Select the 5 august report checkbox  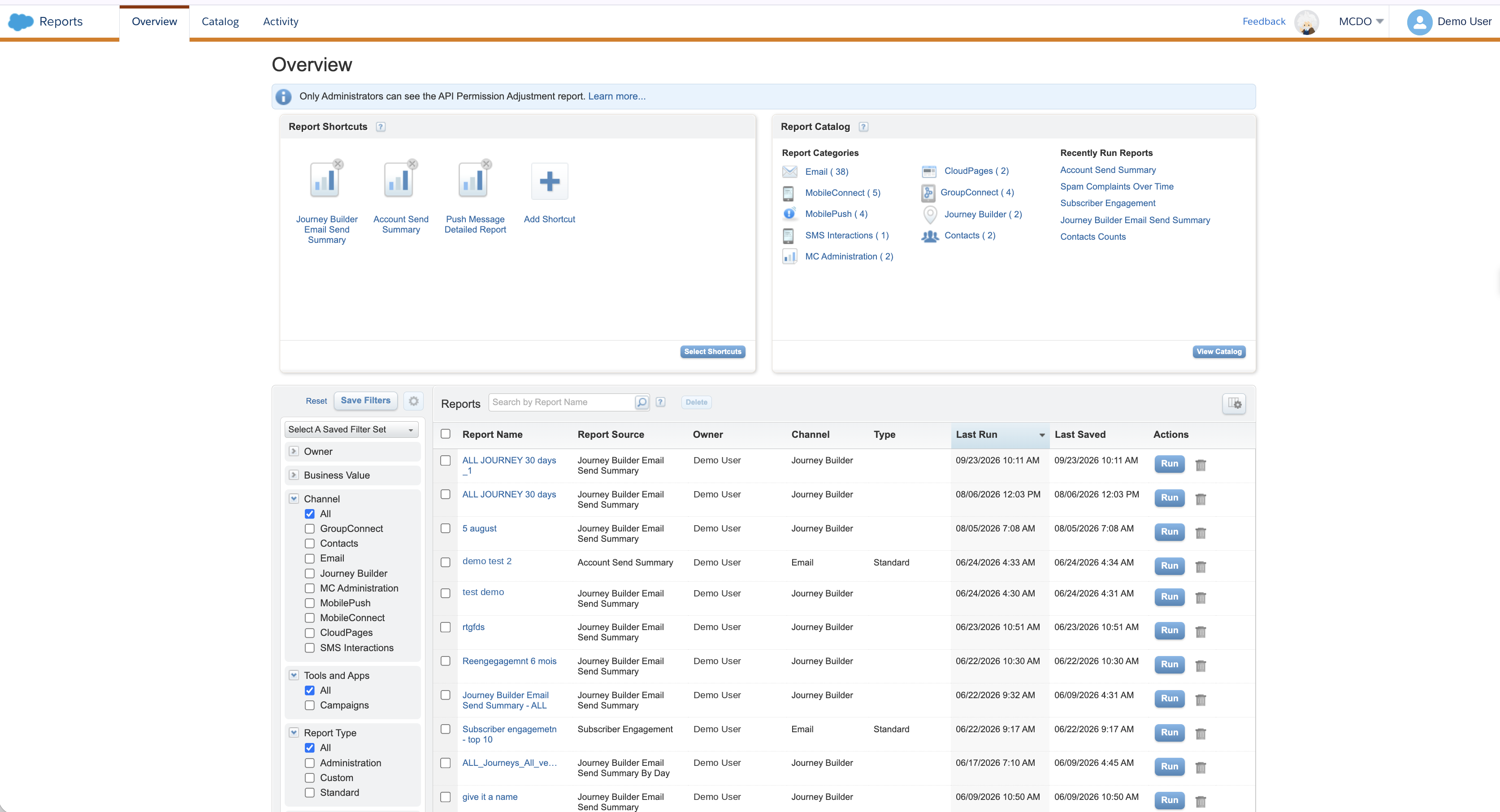tap(446, 528)
